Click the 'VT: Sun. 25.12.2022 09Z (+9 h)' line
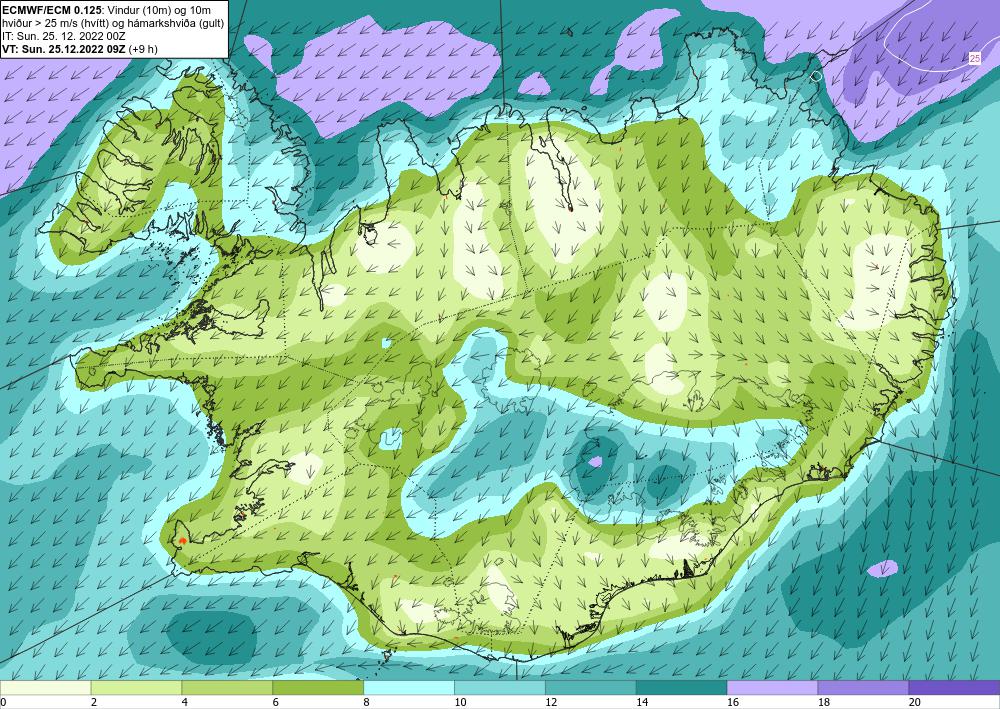This screenshot has height=709, width=1000. [x=80, y=49]
